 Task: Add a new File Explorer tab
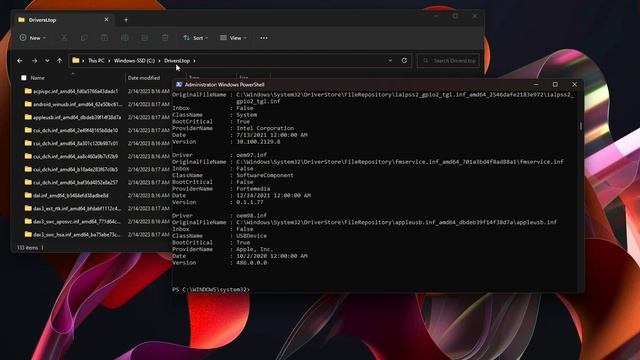[x=126, y=20]
